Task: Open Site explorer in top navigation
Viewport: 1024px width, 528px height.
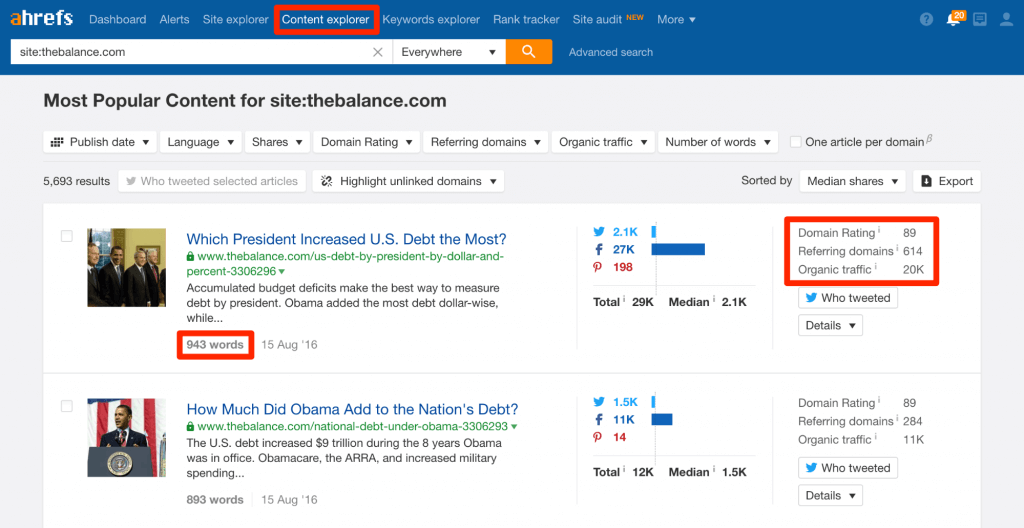Action: [235, 20]
